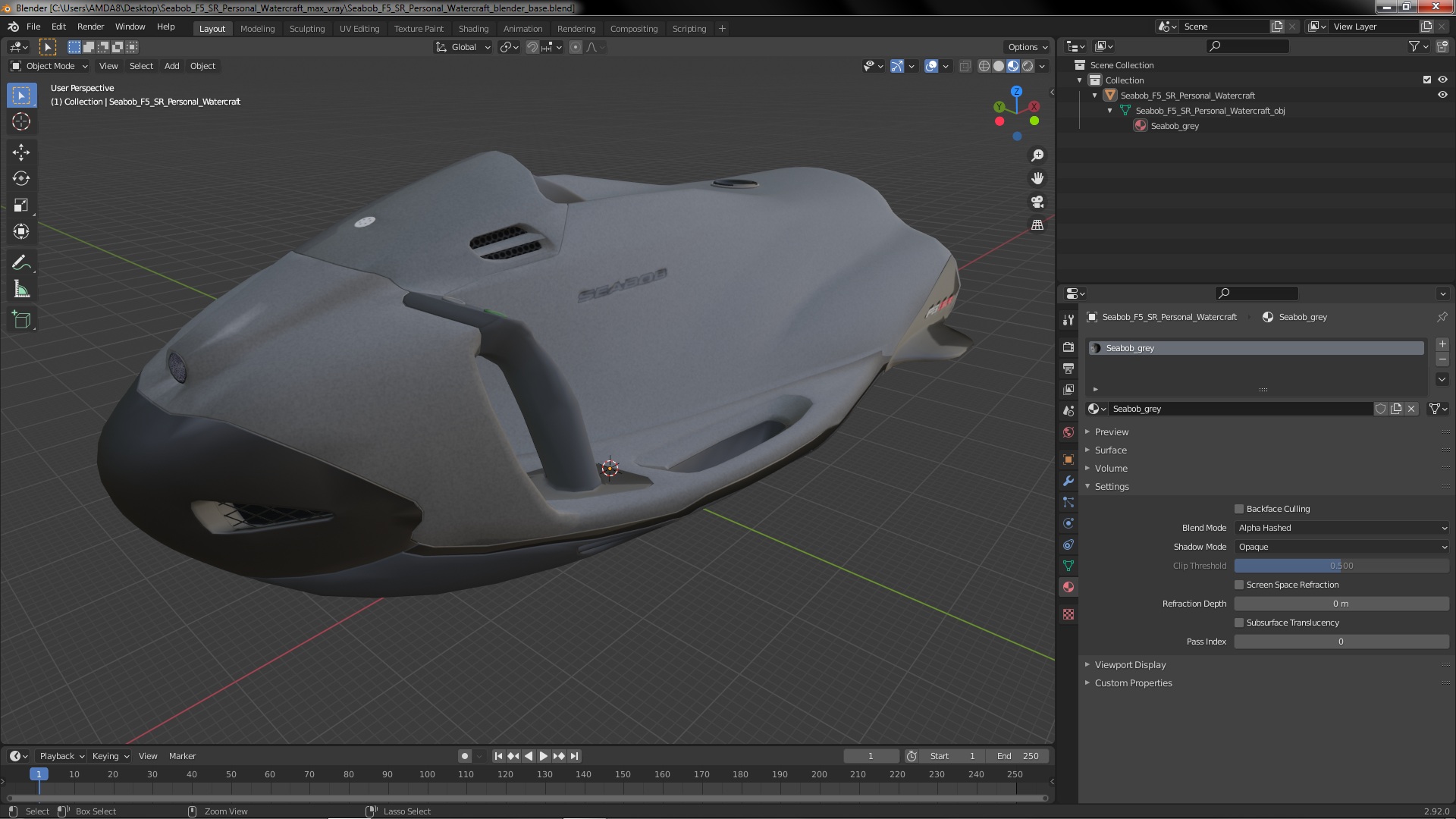Expand the Surface panel
Screen dimensions: 1456x819
point(1110,450)
